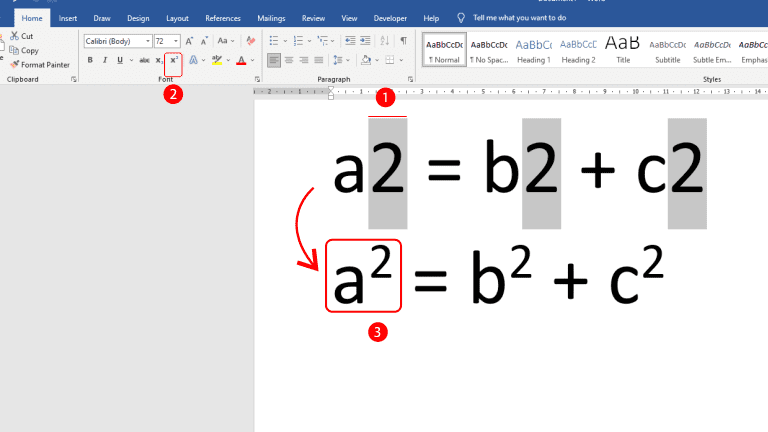The image size is (768, 432).
Task: Click the Borders icon
Action: point(390,60)
